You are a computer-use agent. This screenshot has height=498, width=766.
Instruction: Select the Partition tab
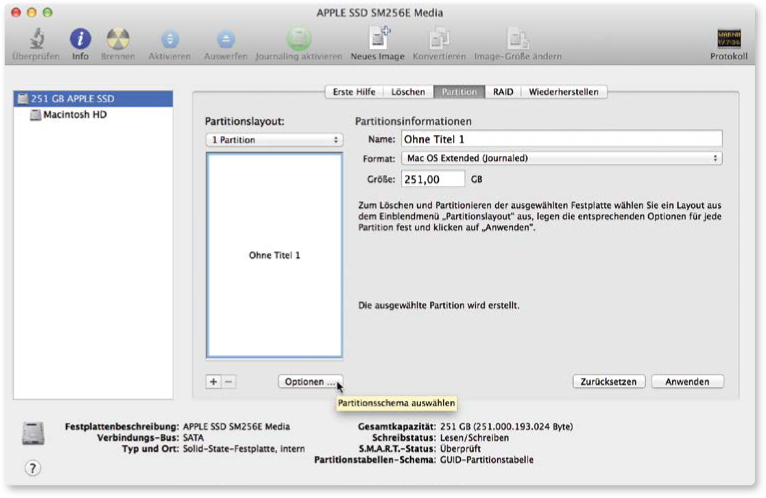tap(459, 92)
